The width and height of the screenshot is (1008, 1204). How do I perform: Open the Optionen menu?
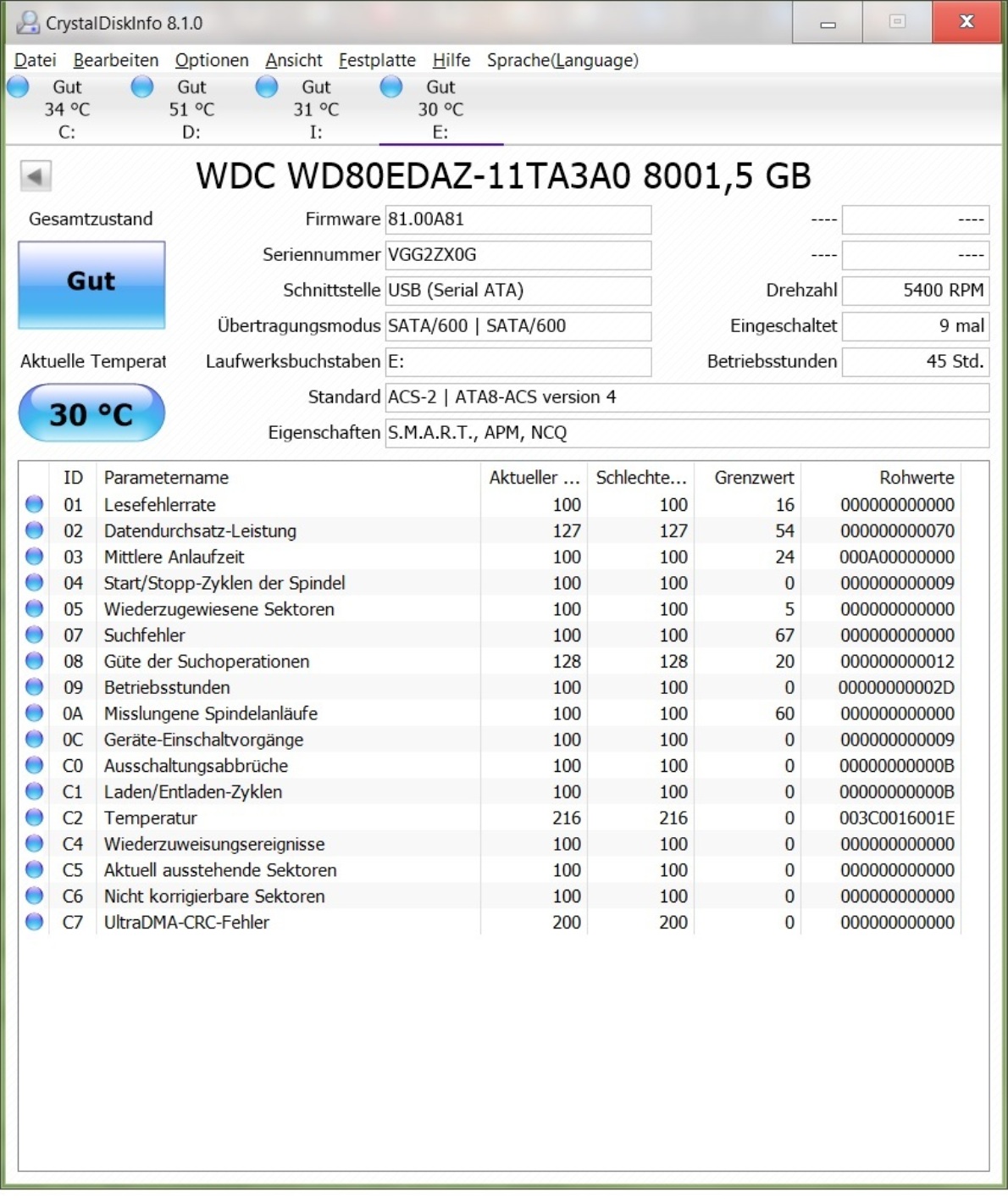pos(212,60)
